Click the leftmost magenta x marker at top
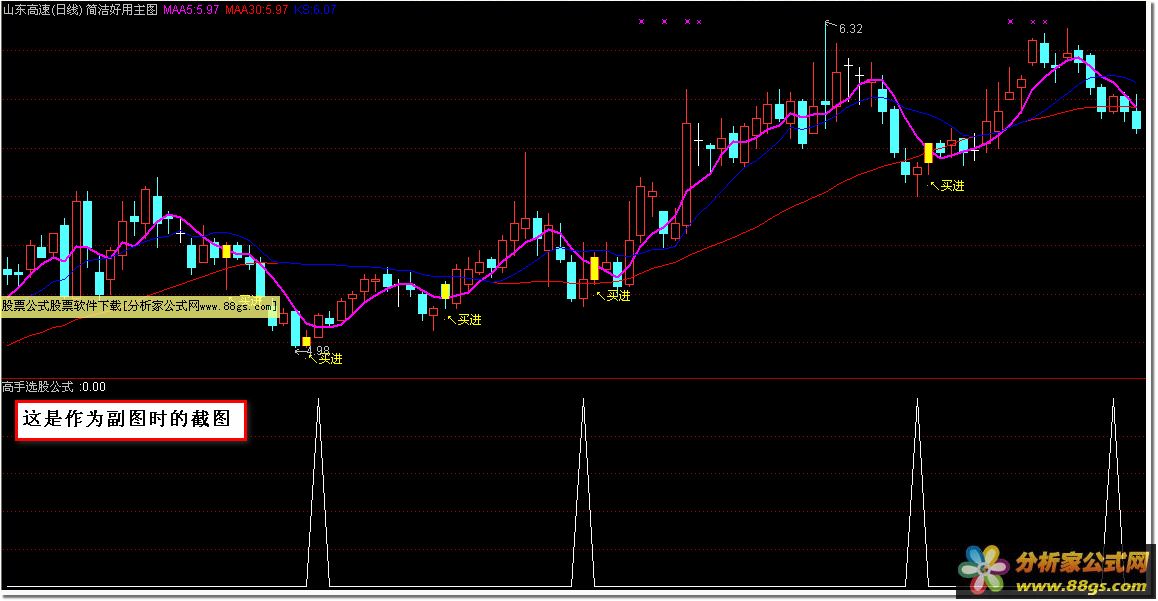 tap(641, 21)
